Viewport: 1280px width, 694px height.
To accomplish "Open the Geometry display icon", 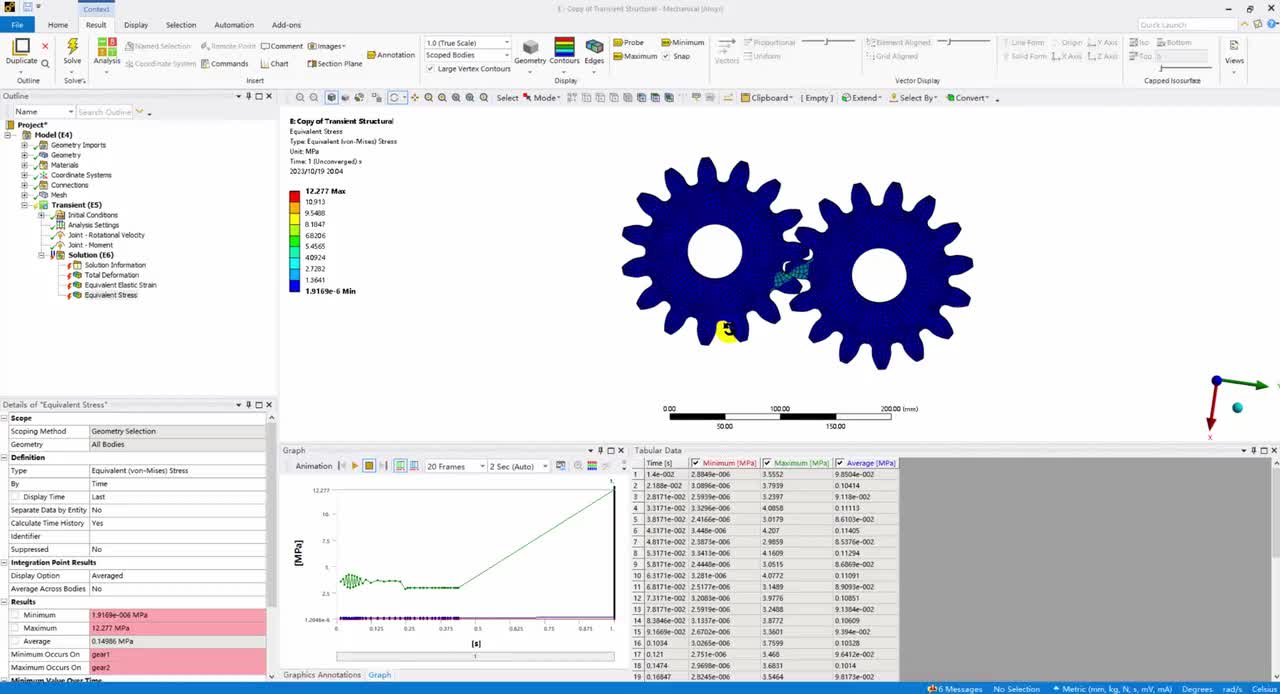I will pos(530,47).
